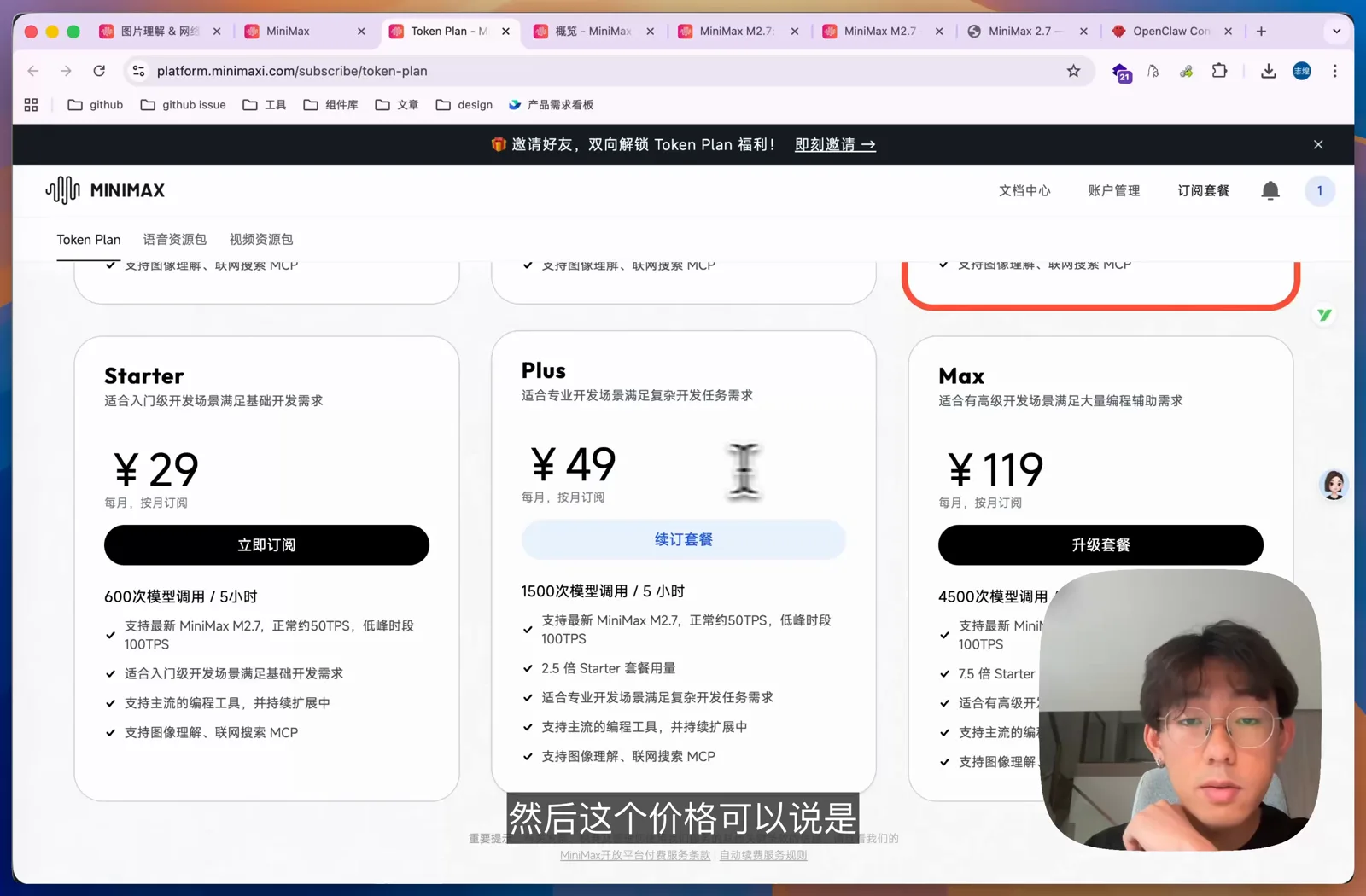Select the 语音资源包 tab
The height and width of the screenshot is (896, 1366).
point(175,240)
